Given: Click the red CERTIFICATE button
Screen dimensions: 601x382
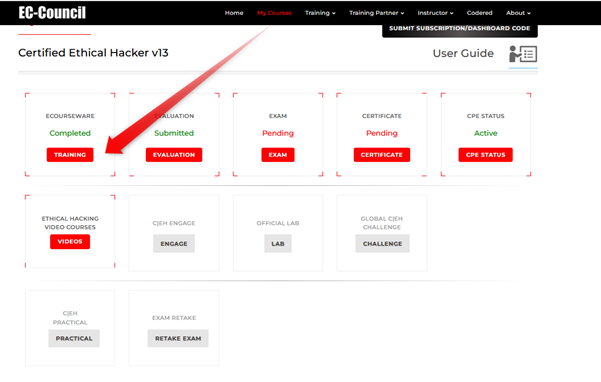Looking at the screenshot, I should [x=382, y=155].
